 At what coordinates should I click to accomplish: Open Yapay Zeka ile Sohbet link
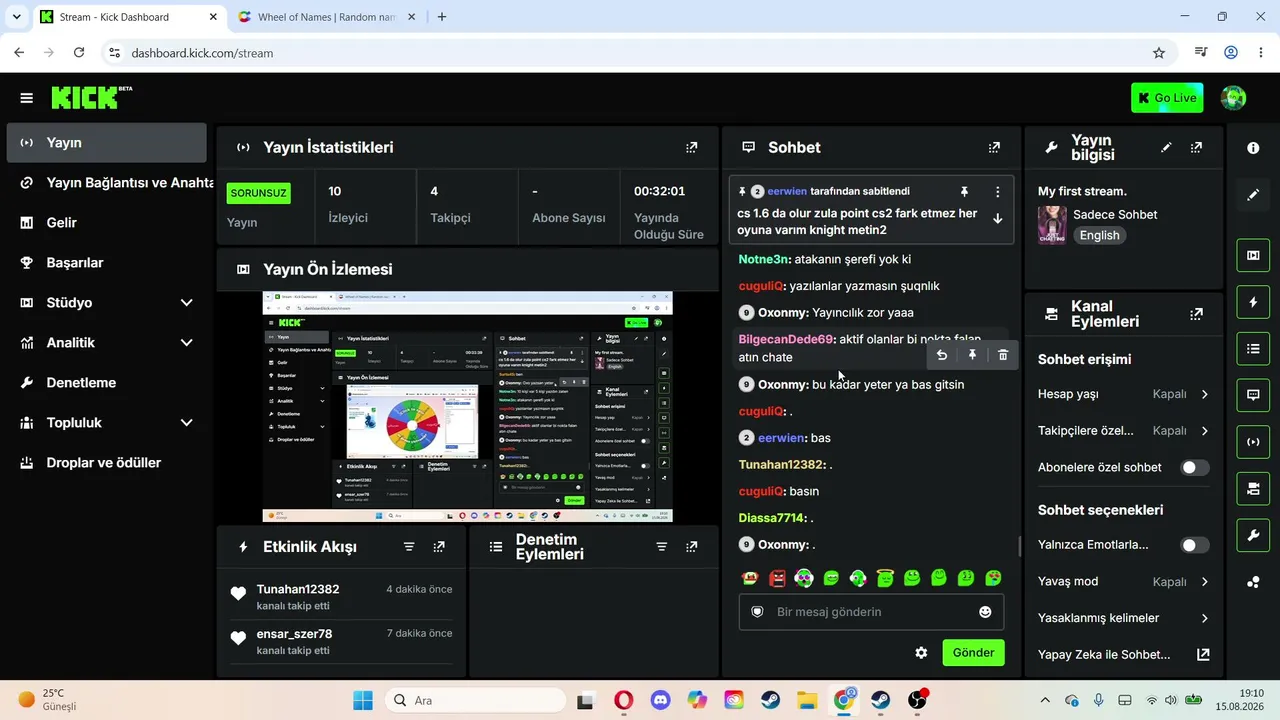pos(1123,654)
